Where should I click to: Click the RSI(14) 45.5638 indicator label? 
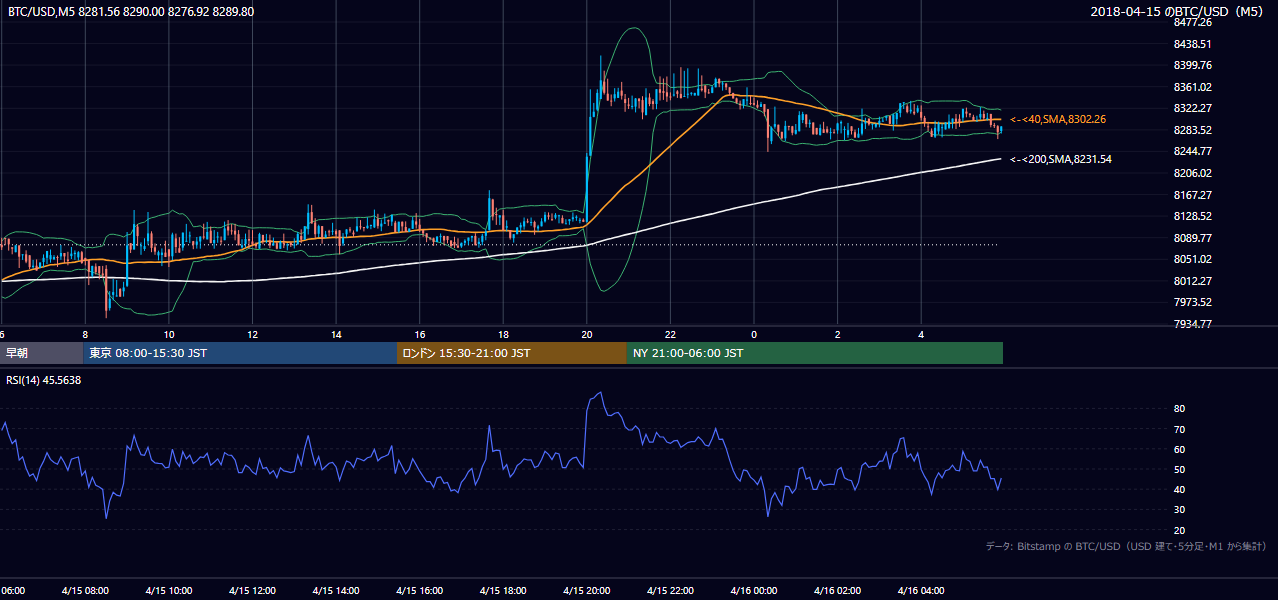44,380
